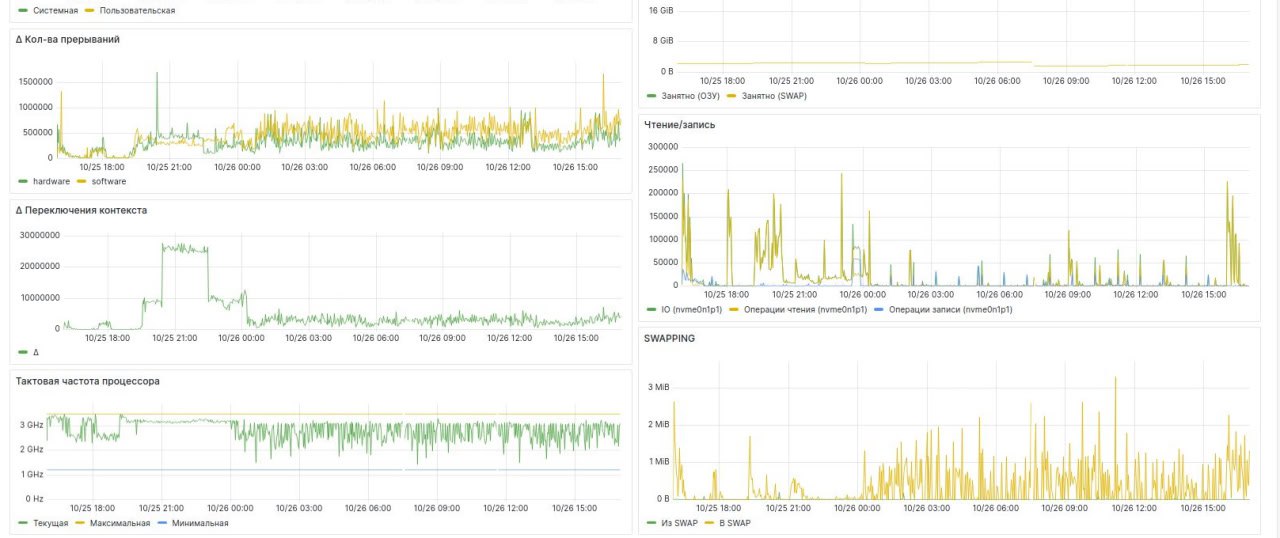Open the "Чтение/запись" panel title menu

tap(679, 125)
